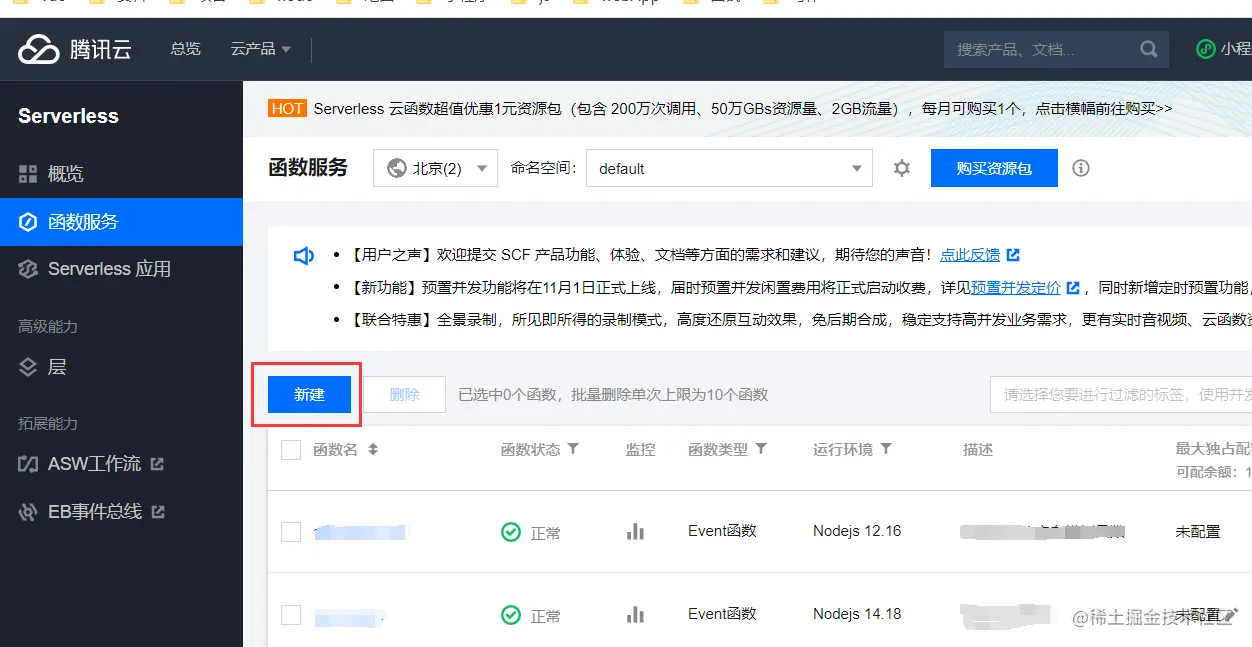This screenshot has width=1252, height=647.
Task: Click the announcement speaker icon
Action: pyautogui.click(x=304, y=256)
